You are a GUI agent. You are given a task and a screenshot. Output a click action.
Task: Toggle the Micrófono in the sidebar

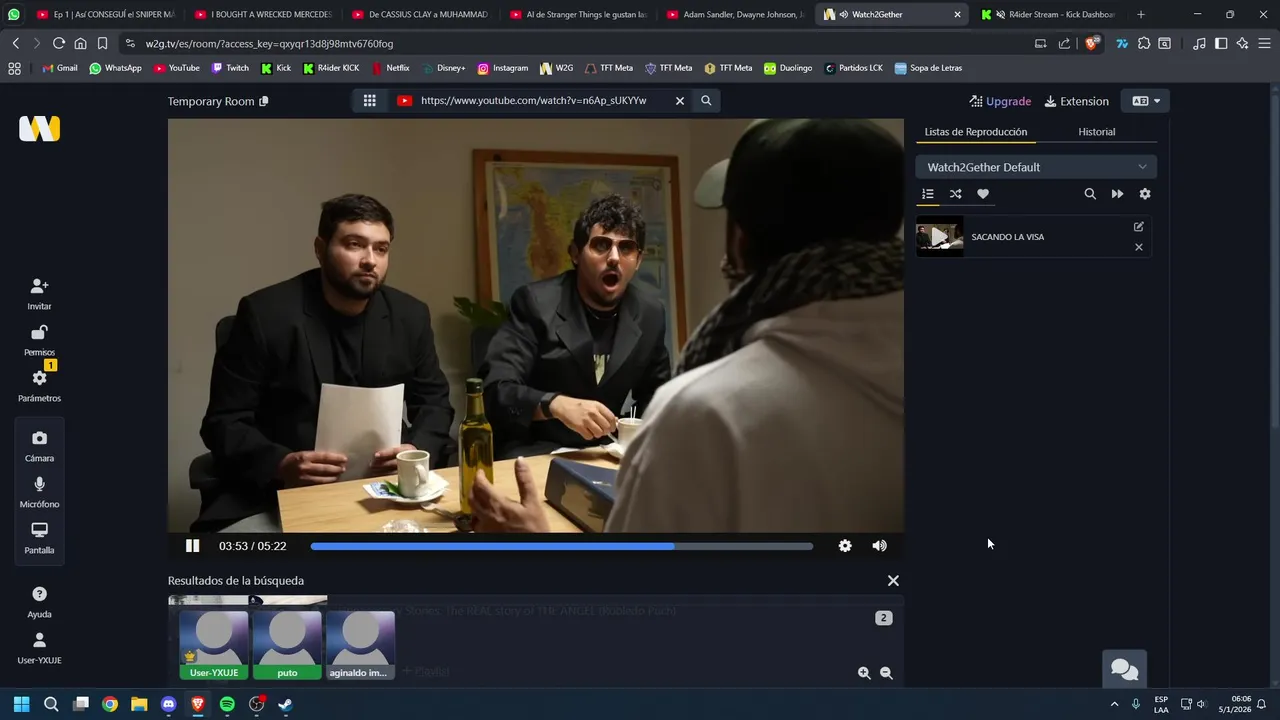(39, 492)
